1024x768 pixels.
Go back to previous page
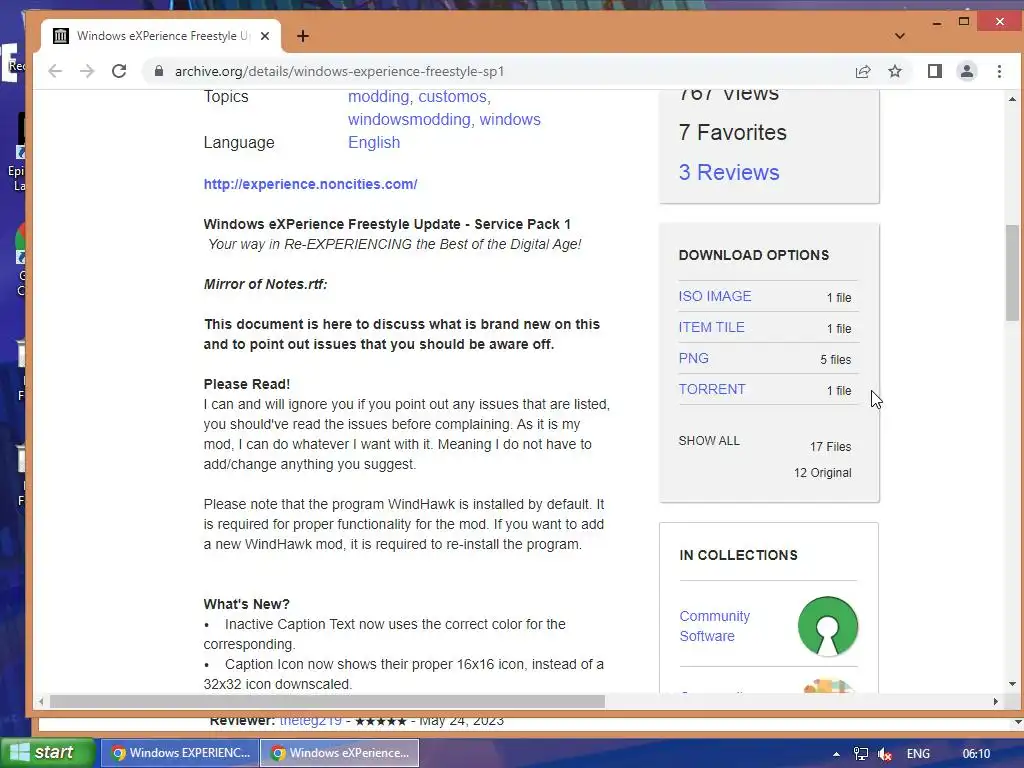[x=55, y=71]
